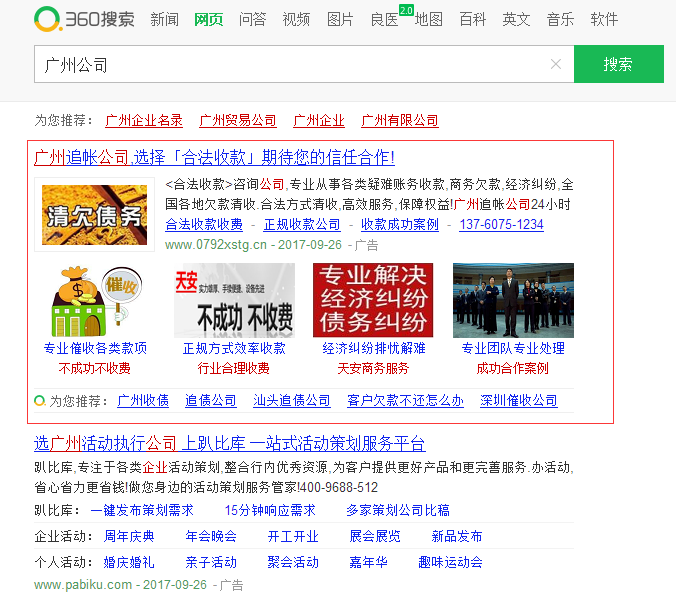
Task: Click the professional team photo
Action: point(513,300)
